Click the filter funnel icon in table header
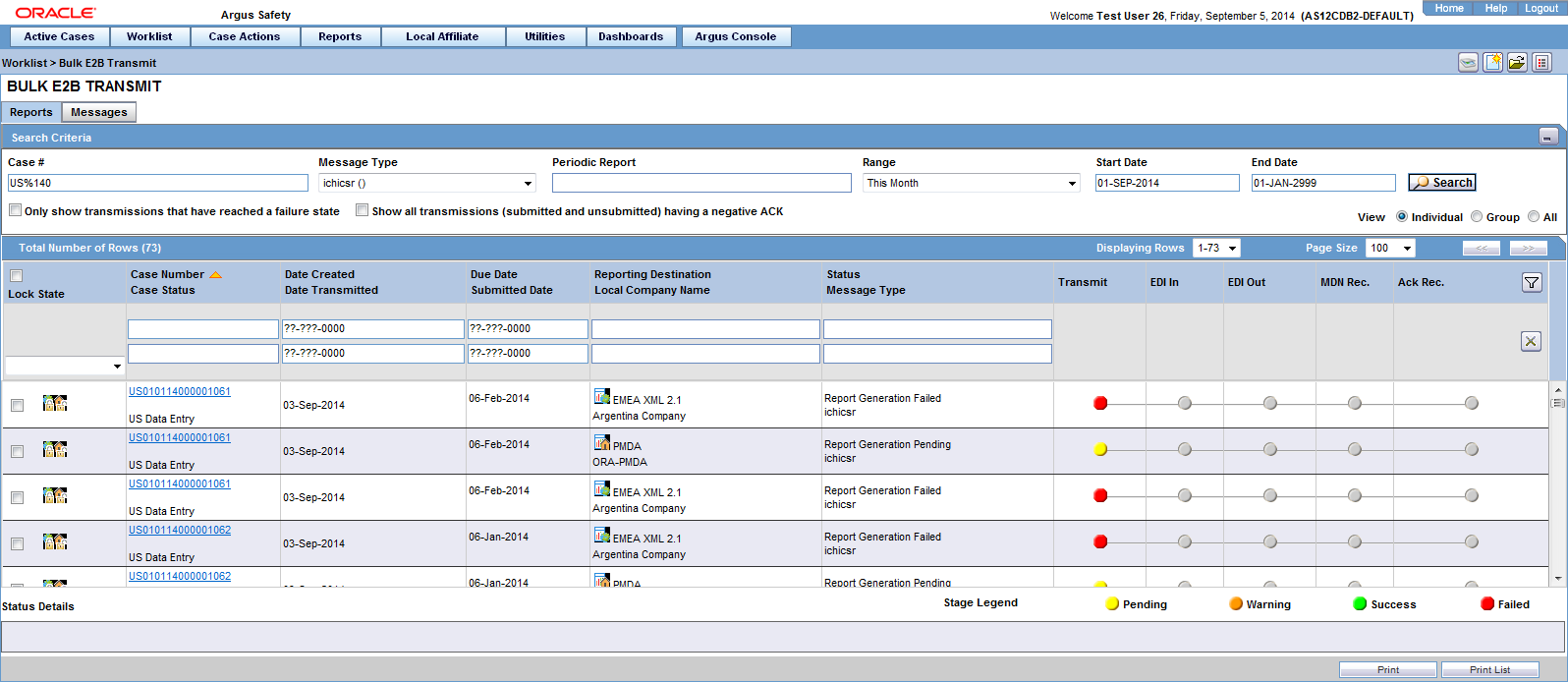This screenshot has width=1568, height=682. pyautogui.click(x=1531, y=283)
